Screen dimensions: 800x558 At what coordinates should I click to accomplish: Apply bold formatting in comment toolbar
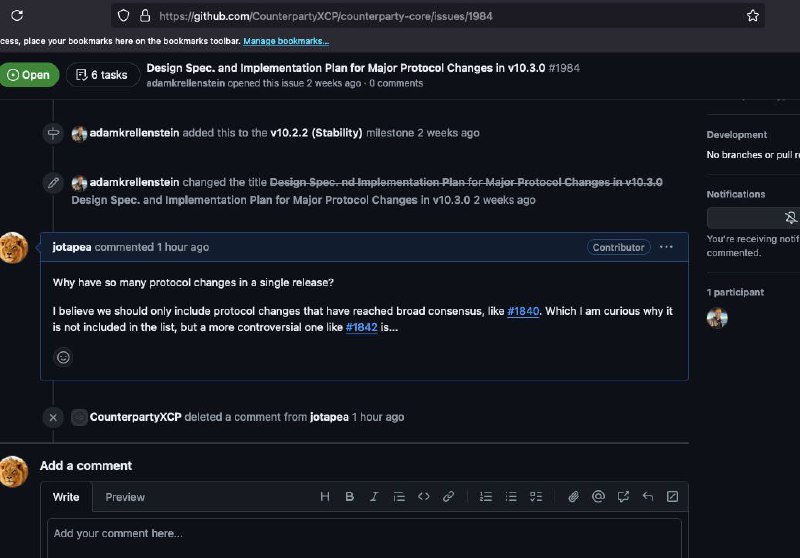coord(349,496)
